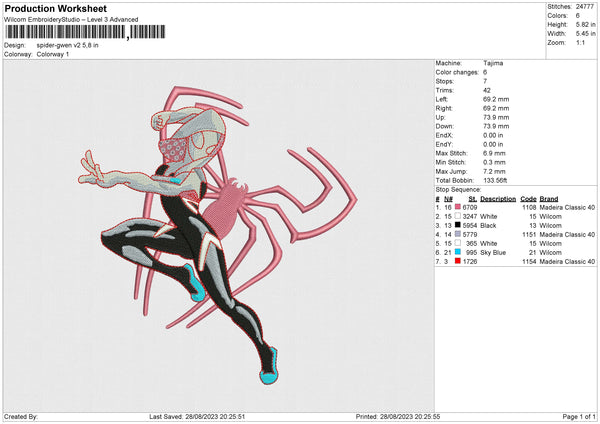Image resolution: width=600 pixels, height=424 pixels.
Task: Click the worksheet barcode
Action: (x=85, y=32)
